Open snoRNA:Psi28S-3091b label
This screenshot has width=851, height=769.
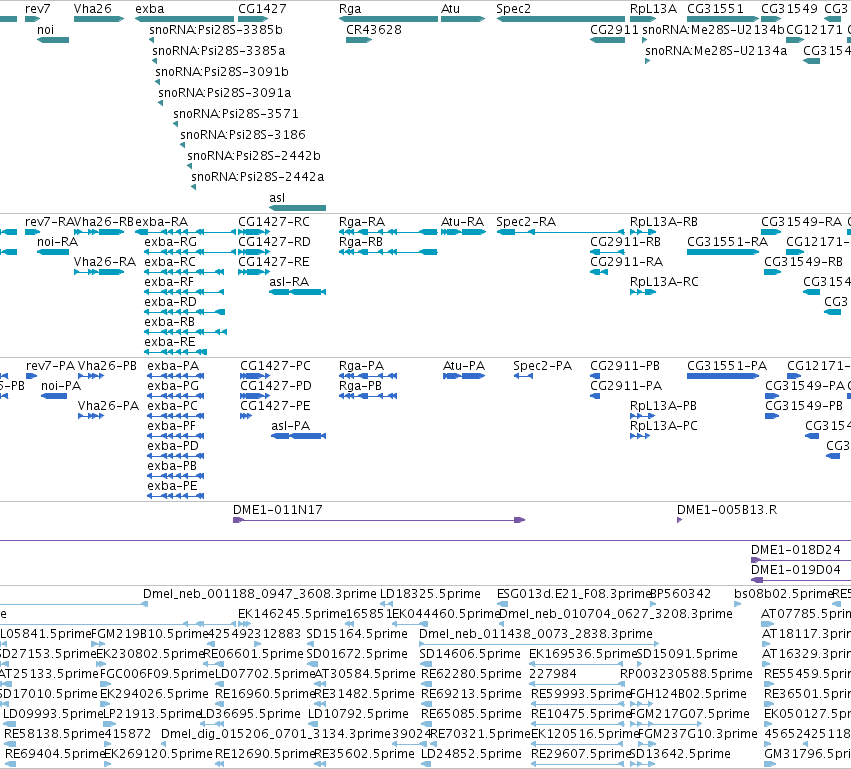pos(222,72)
